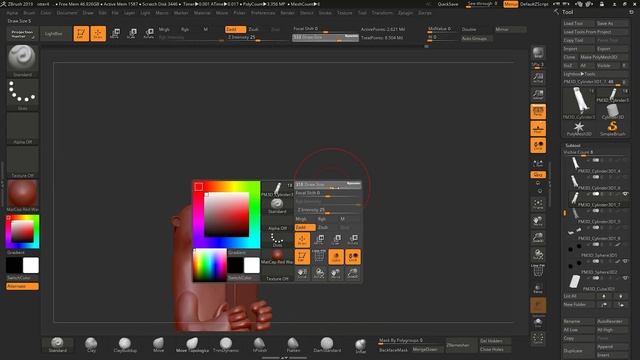The image size is (640, 360).
Task: Activate Edit mode button on the top shelf
Action: click(x=81, y=33)
